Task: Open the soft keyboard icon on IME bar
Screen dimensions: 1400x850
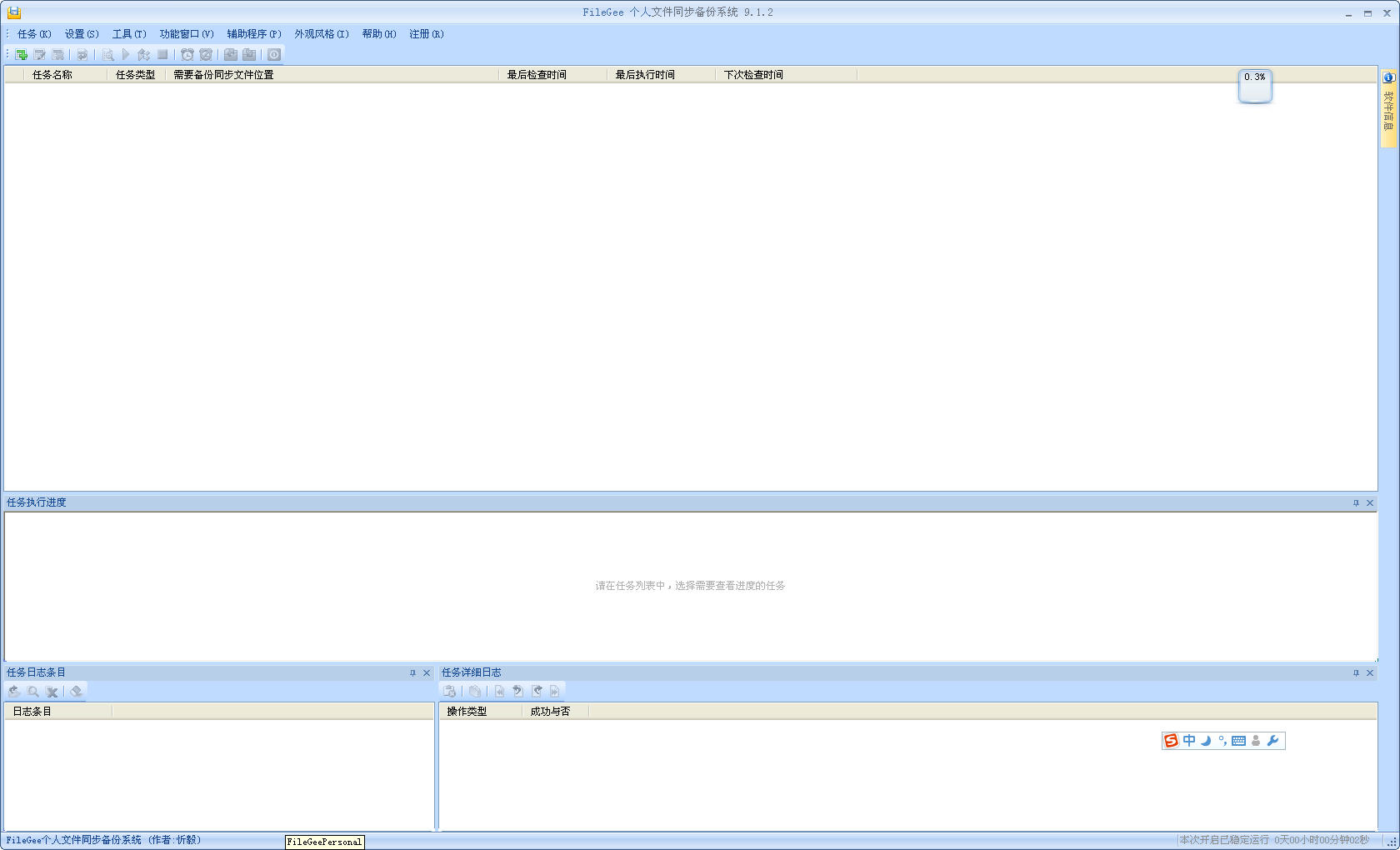Action: coord(1239,741)
